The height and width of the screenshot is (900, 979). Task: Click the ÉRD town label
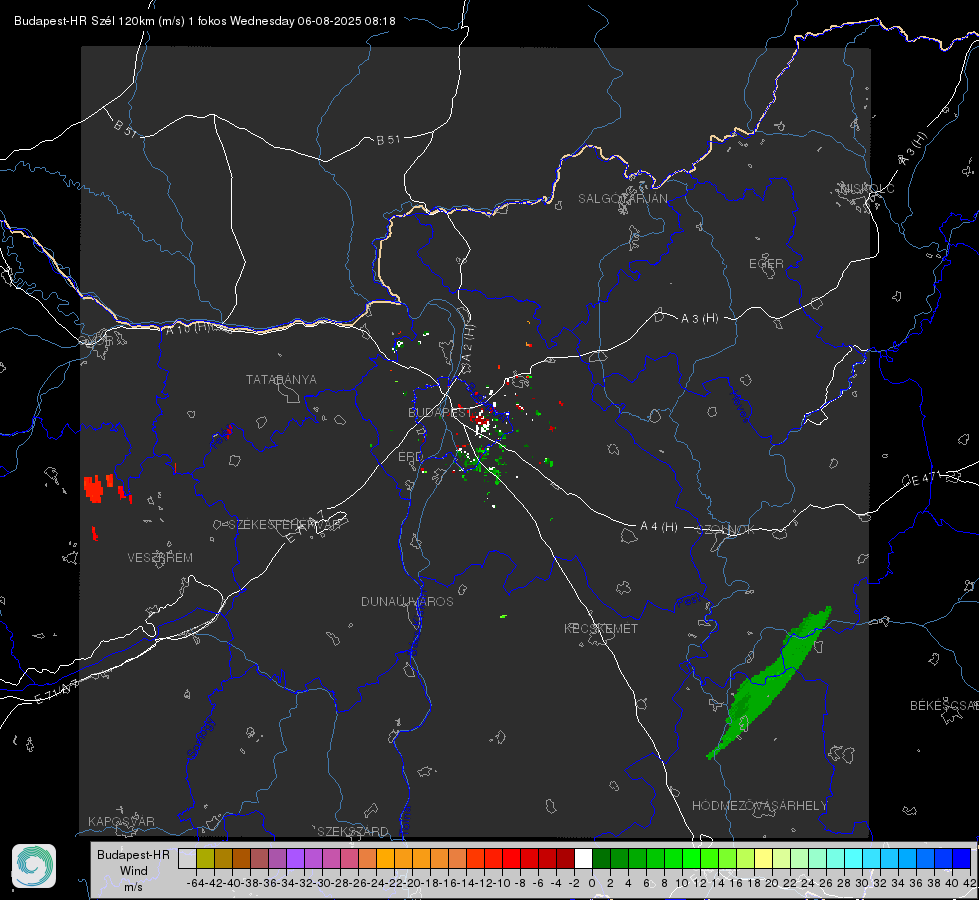coord(410,457)
